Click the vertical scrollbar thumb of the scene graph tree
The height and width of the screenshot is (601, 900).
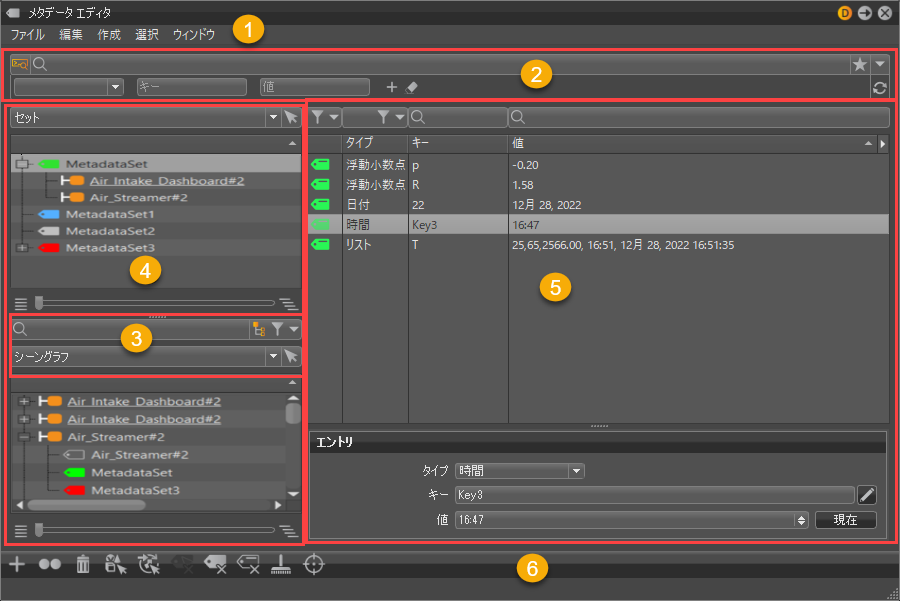pos(293,413)
